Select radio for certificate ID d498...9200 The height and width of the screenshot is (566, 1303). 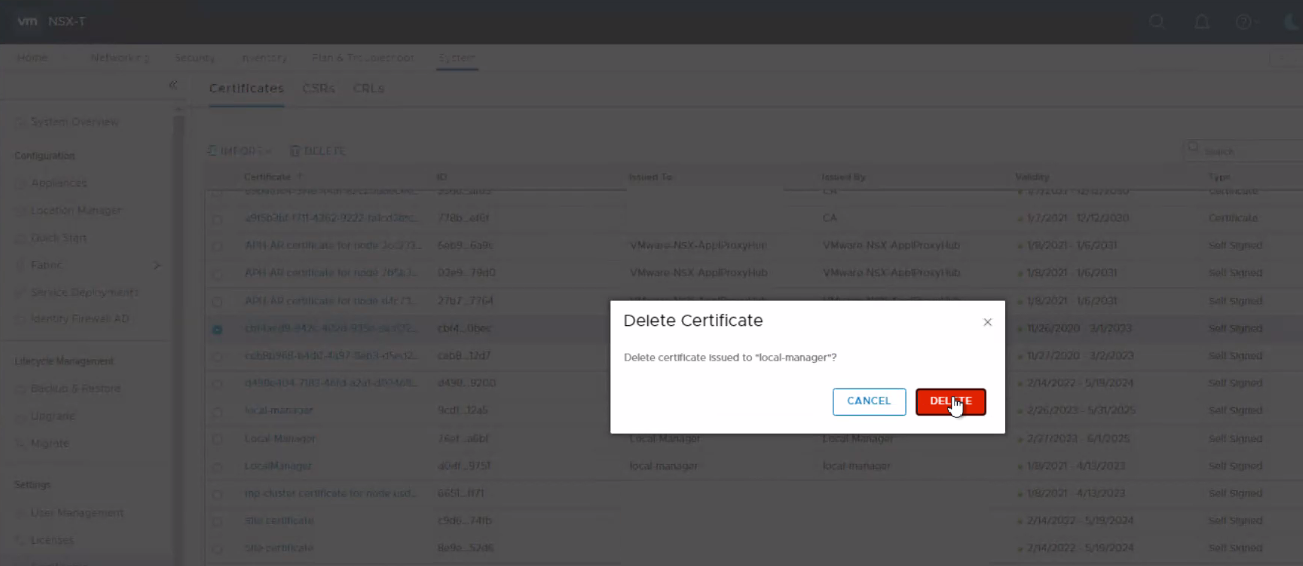217,383
